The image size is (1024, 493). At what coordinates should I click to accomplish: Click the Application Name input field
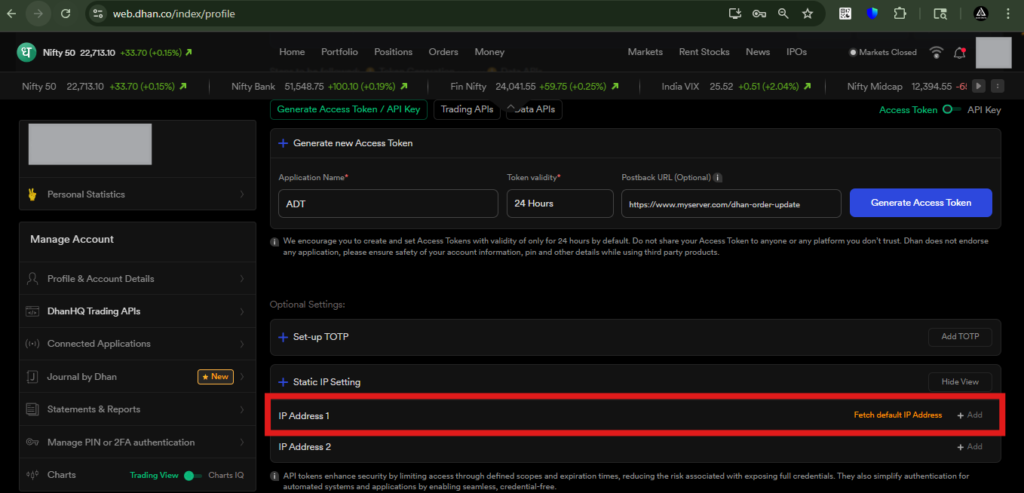tap(388, 203)
